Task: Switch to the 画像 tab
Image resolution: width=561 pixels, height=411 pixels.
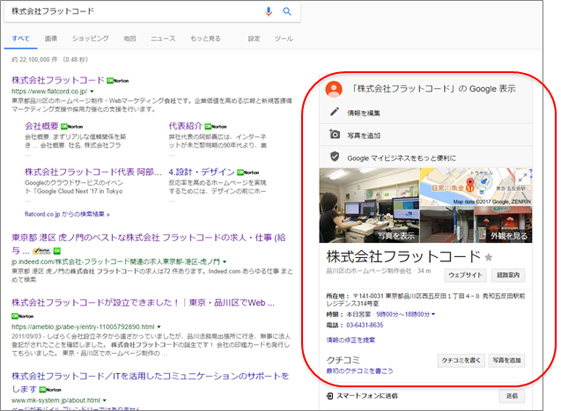Action: point(51,38)
